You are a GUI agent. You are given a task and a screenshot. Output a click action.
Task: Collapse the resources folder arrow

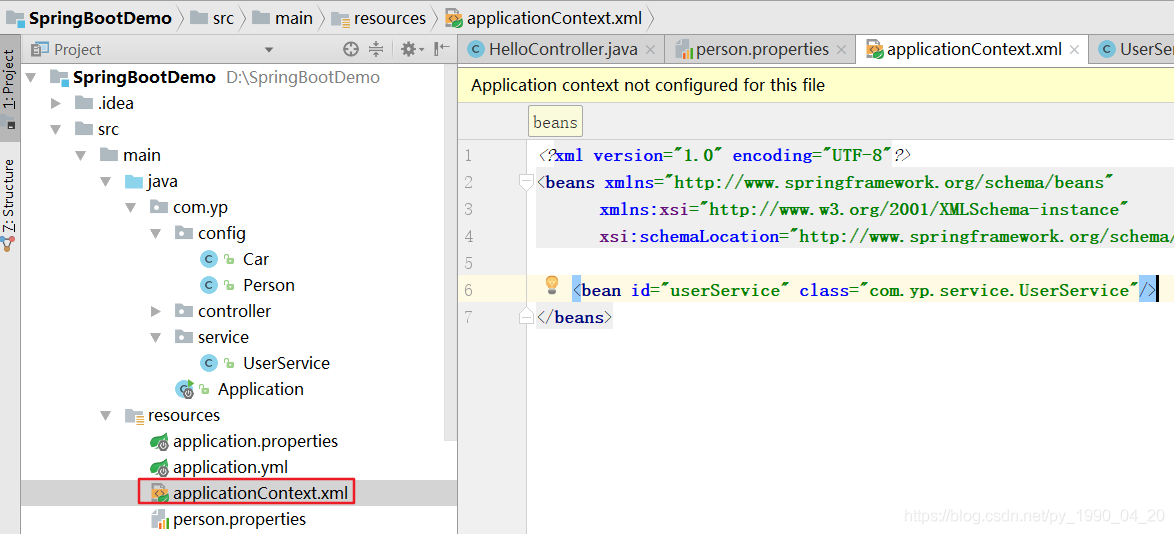106,415
